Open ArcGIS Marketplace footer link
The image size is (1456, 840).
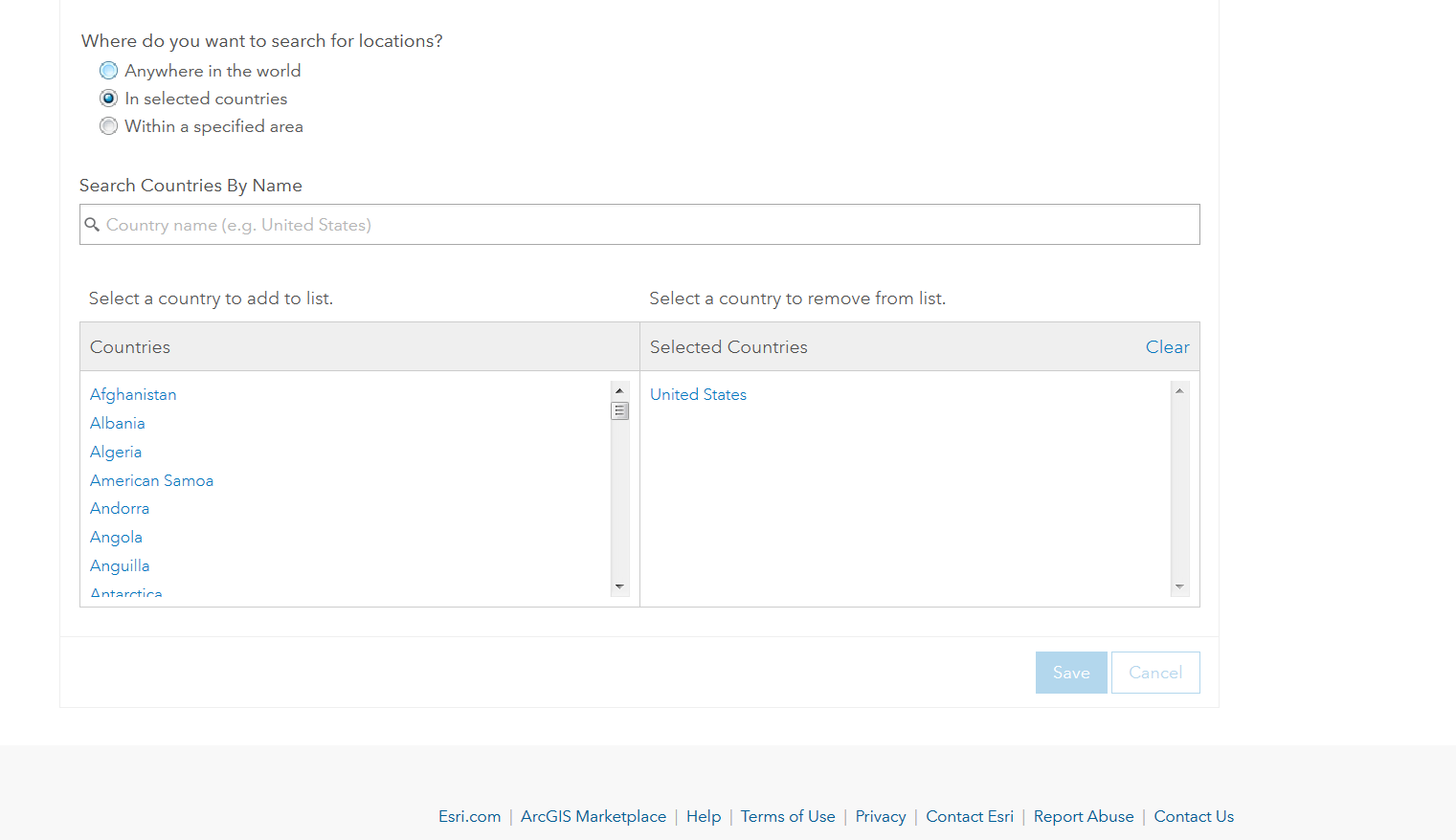(x=594, y=816)
